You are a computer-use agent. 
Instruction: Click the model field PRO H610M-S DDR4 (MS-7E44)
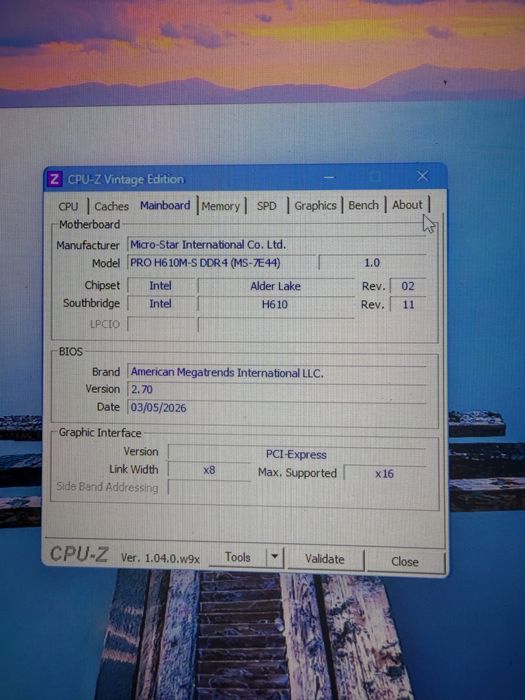click(x=221, y=262)
